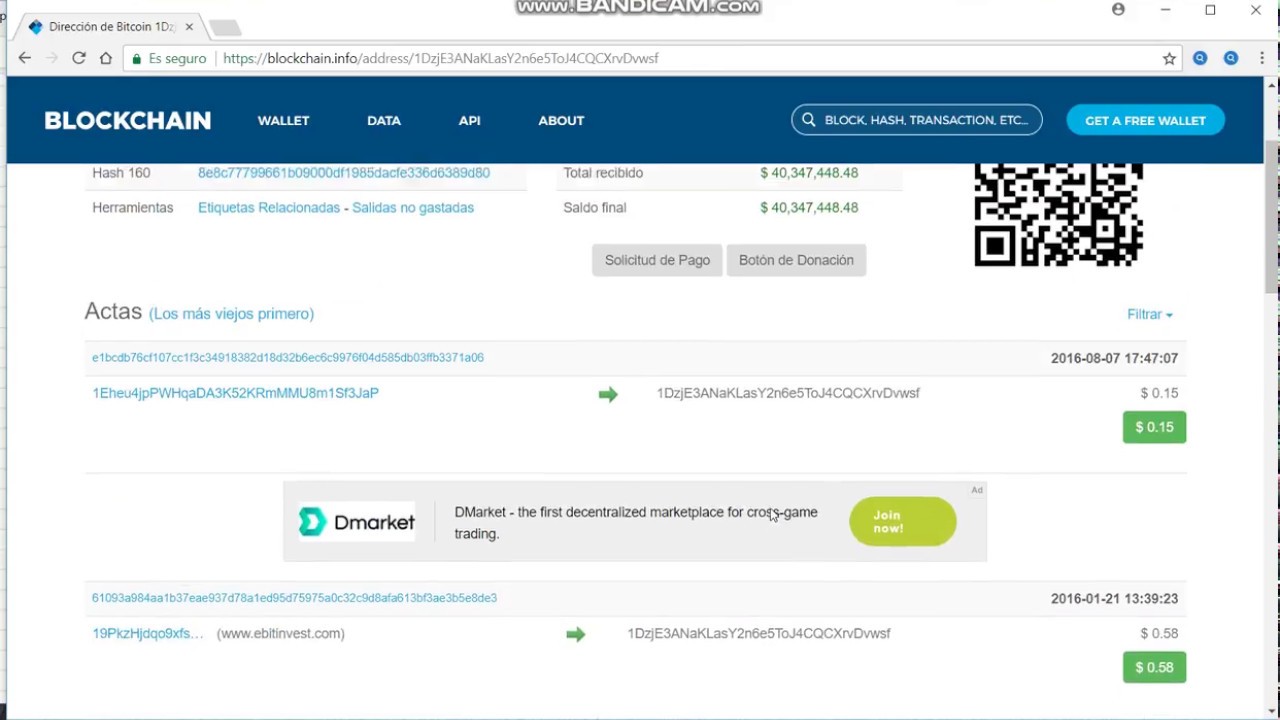
Task: Click the first blue extension icon
Action: tap(1200, 58)
